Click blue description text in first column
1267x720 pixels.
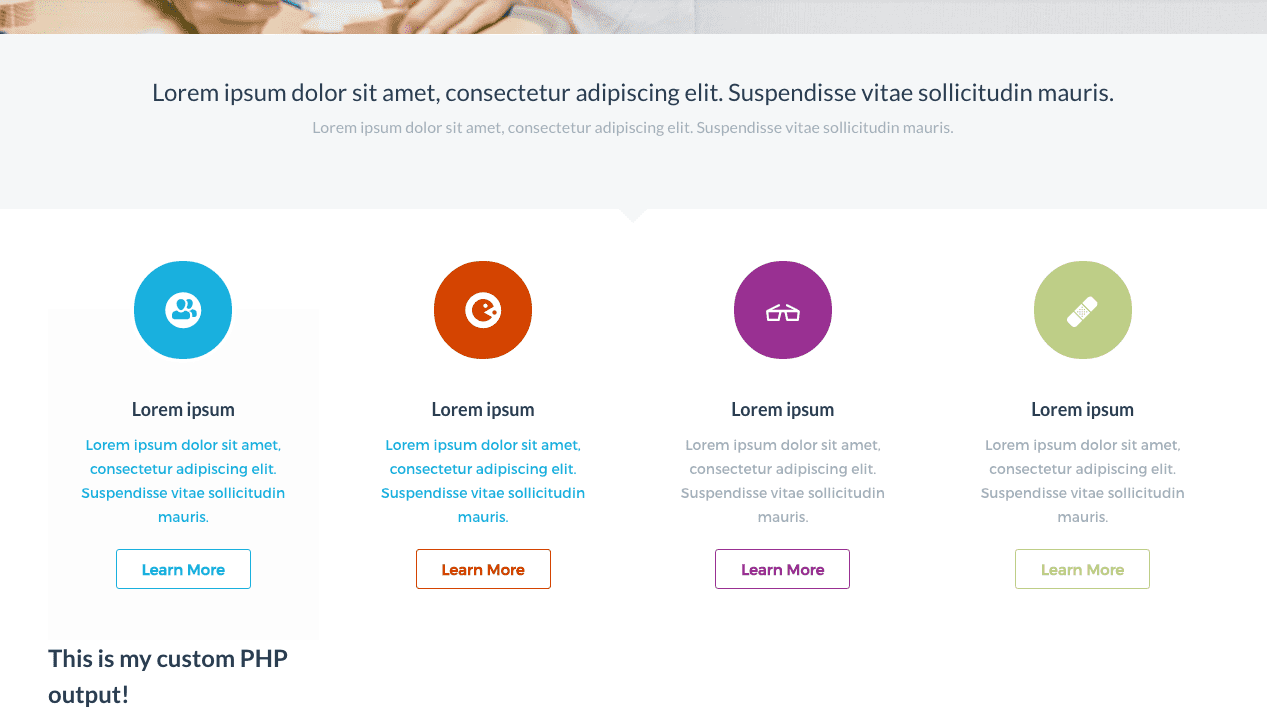183,481
